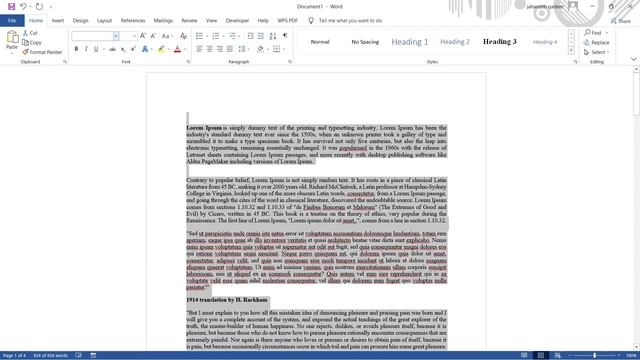Apply bullet list formatting
Screen dimensions: 640x360
point(199,36)
